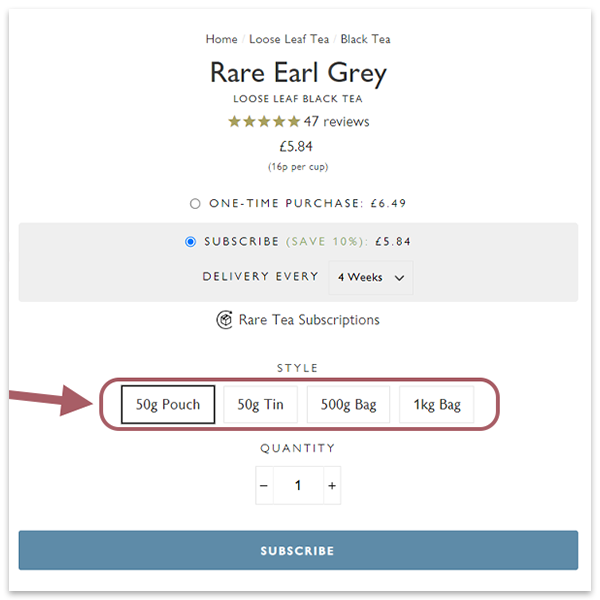This screenshot has height=600, width=600.
Task: Select Subscribe save 10% radio button
Action: 191,242
